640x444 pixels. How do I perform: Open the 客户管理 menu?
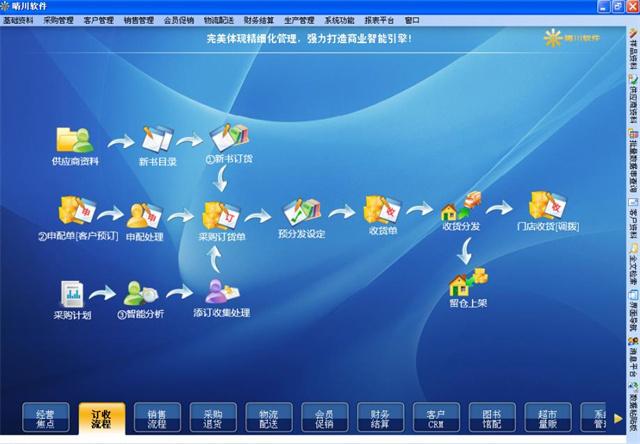tap(98, 20)
